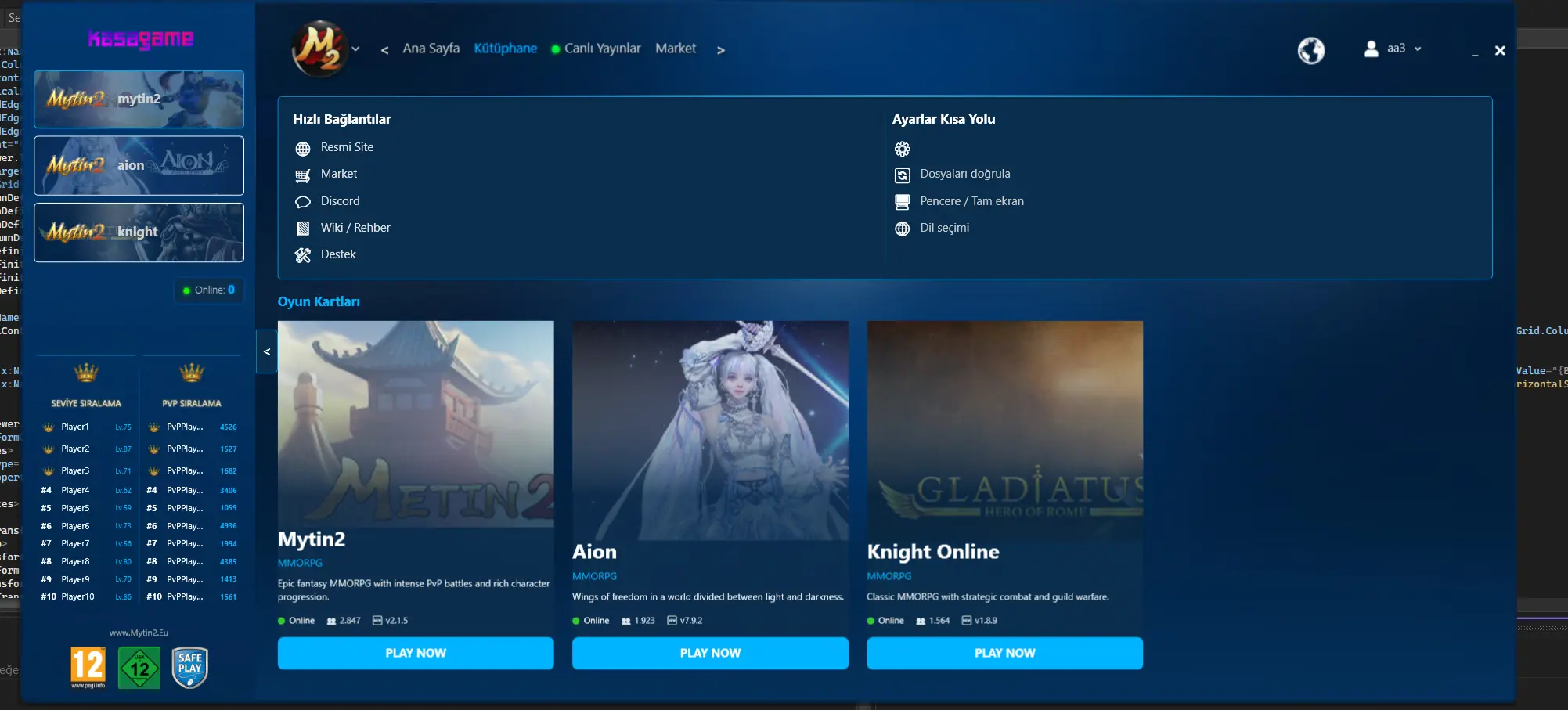This screenshot has height=710, width=1568.
Task: Go to the Market tab in navigation
Action: tap(675, 49)
